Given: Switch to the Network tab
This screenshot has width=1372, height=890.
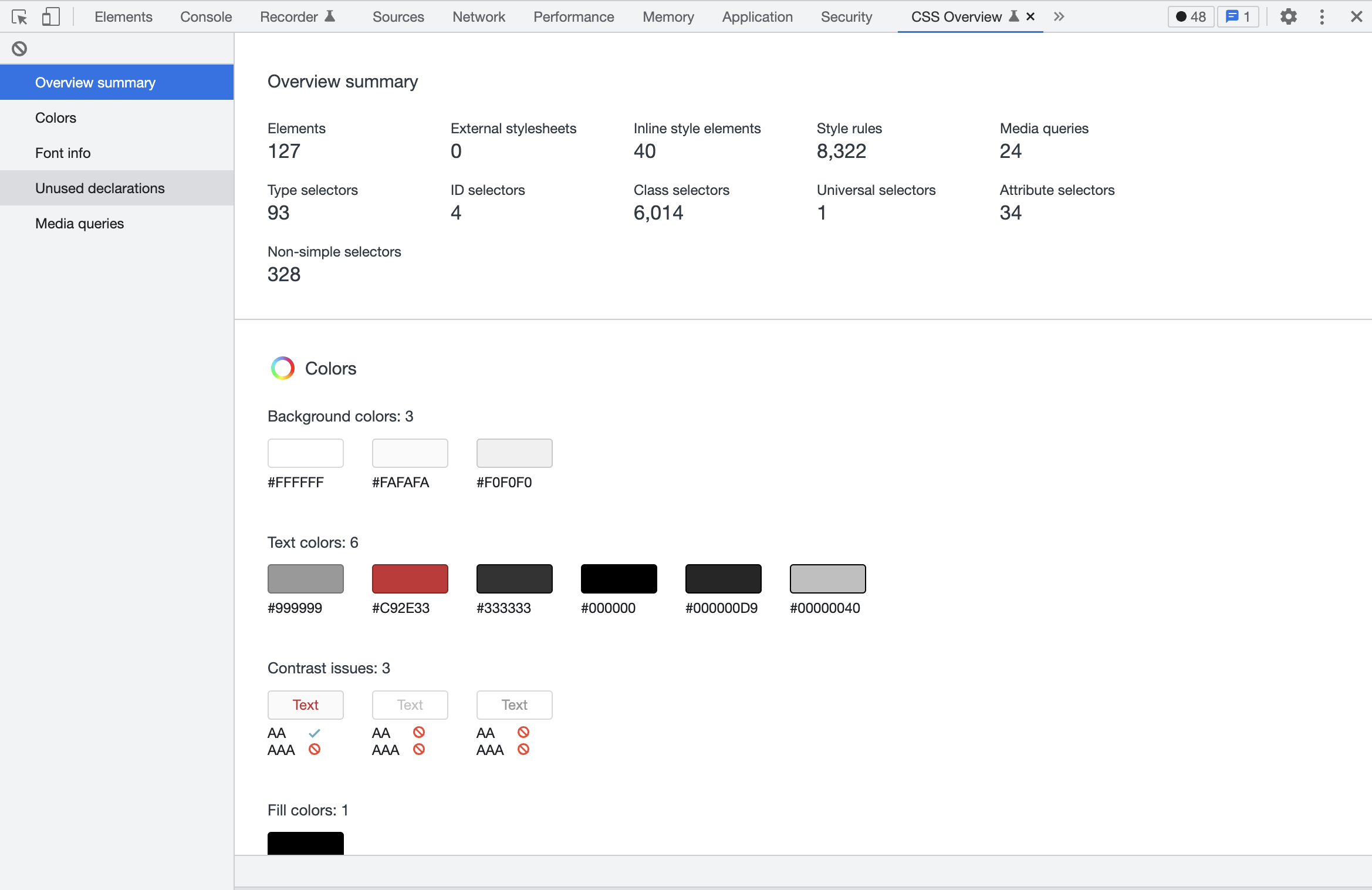Looking at the screenshot, I should pyautogui.click(x=478, y=17).
